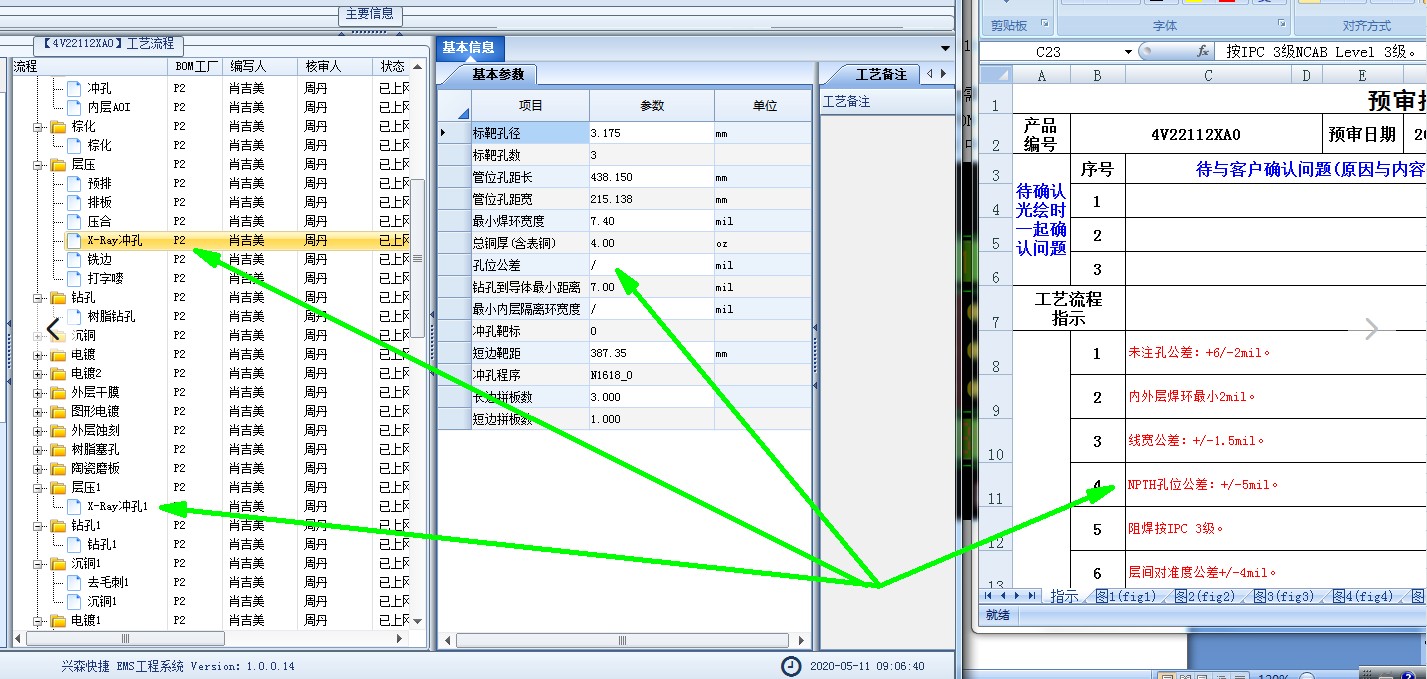Click the document icon beside 去毛刺1

pyautogui.click(x=73, y=582)
